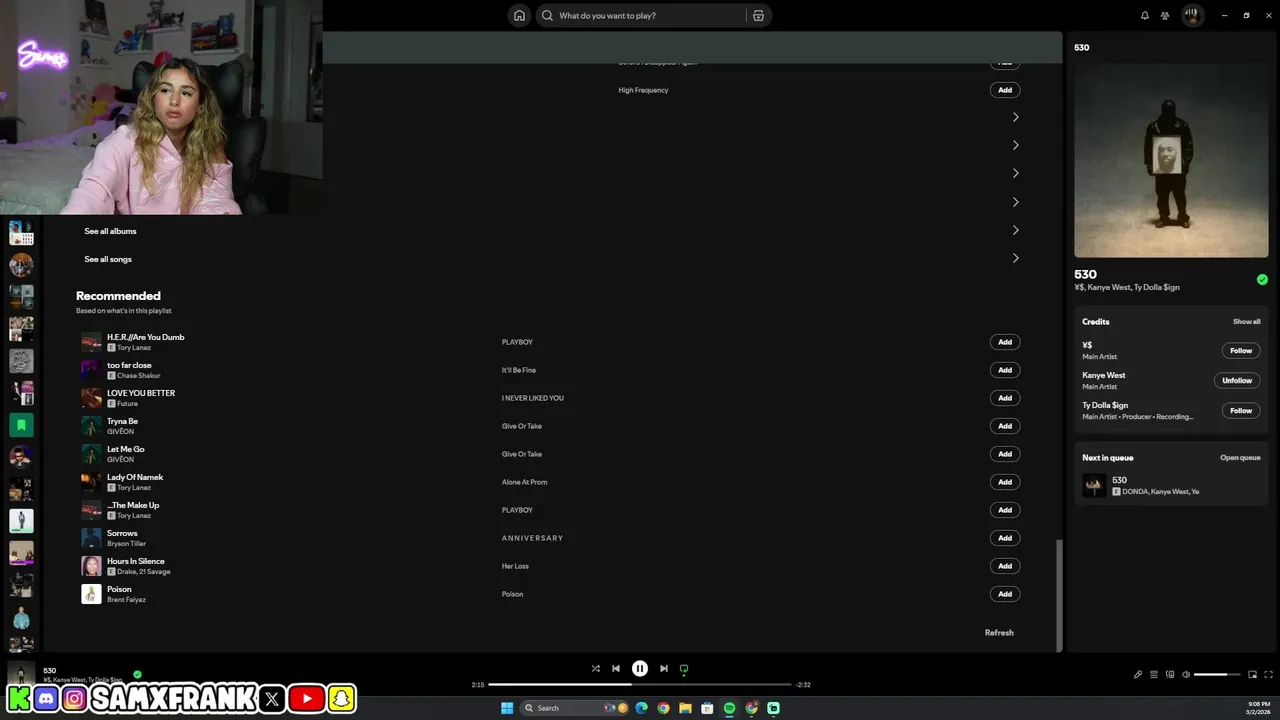This screenshot has height=720, width=1280.
Task: Seek on the song progress bar
Action: [x=640, y=685]
